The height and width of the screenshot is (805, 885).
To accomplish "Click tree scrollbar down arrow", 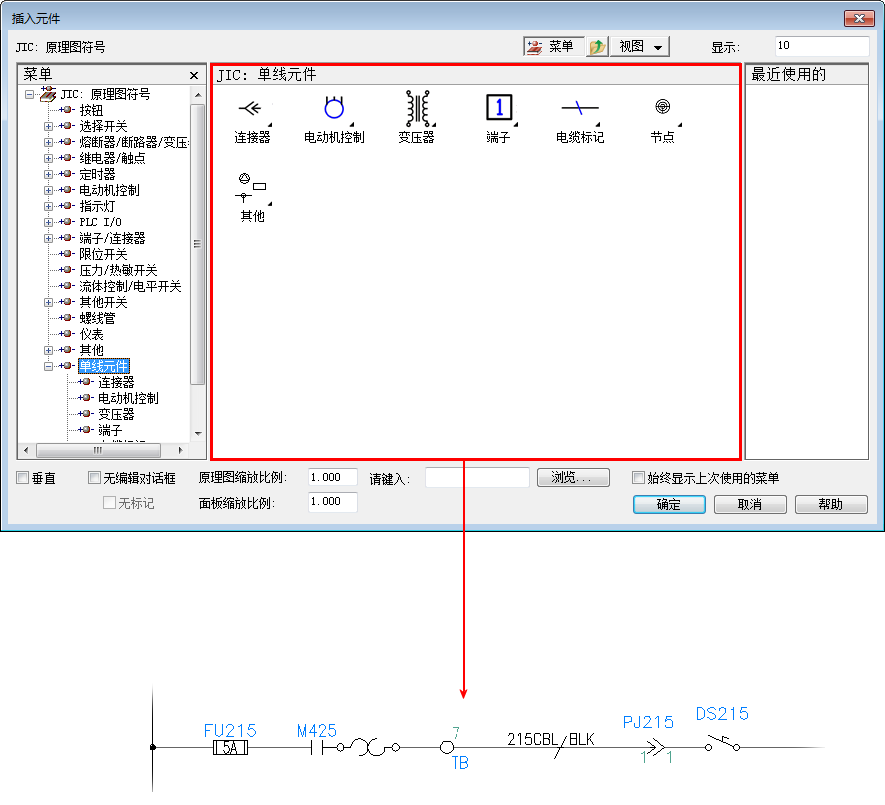I will (198, 434).
